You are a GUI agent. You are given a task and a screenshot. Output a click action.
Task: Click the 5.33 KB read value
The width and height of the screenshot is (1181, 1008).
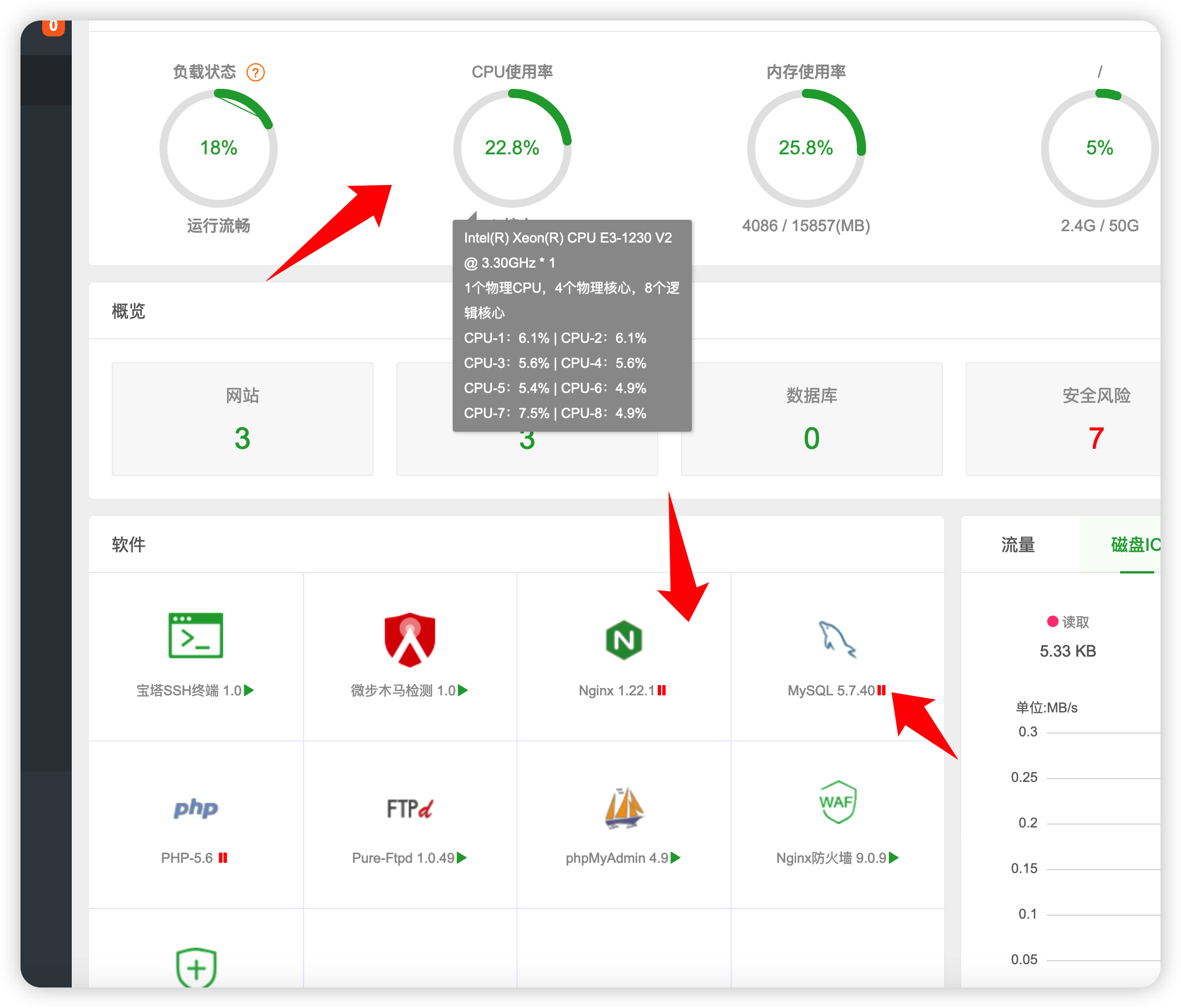tap(1068, 651)
